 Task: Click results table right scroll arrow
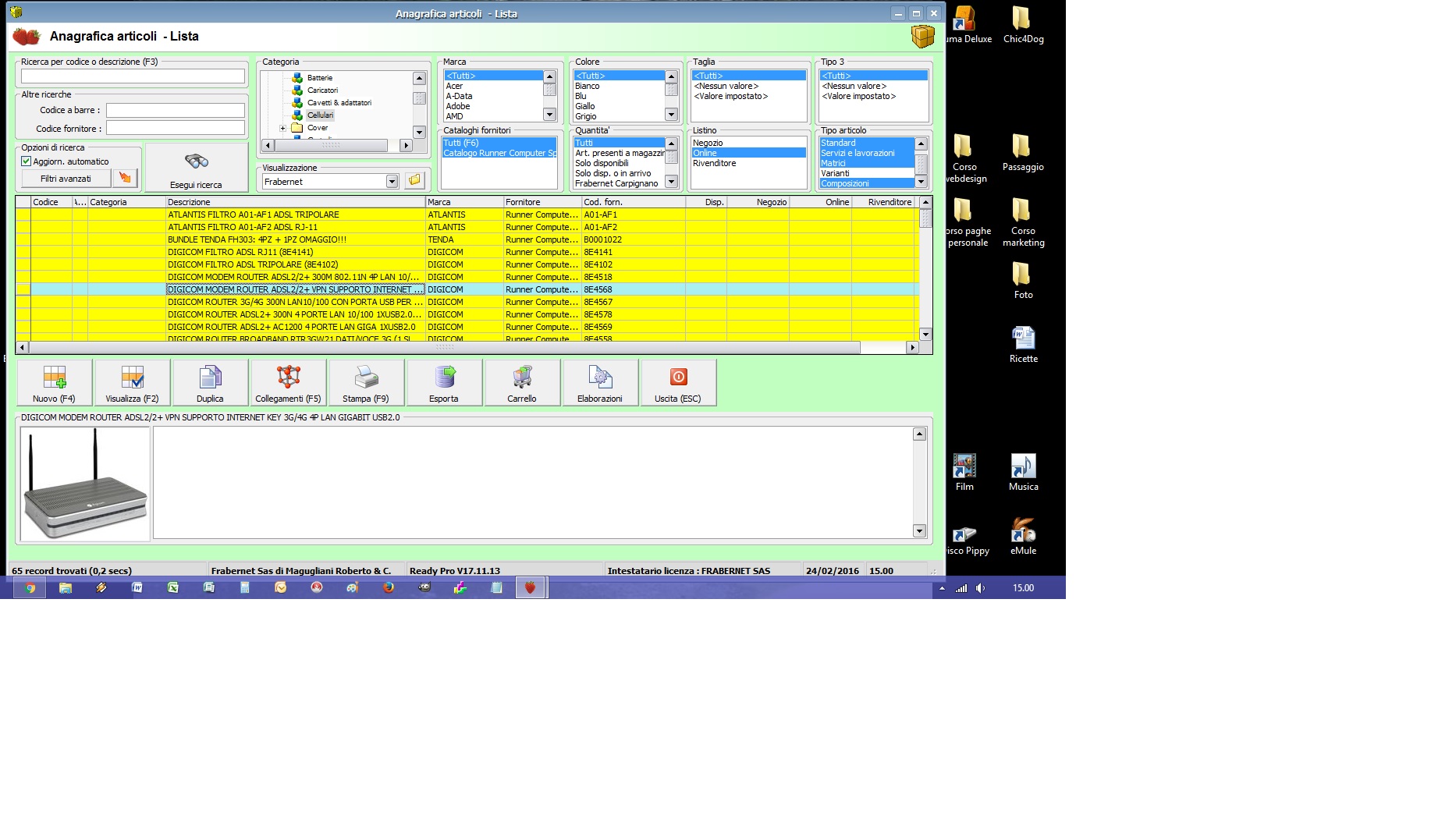coord(912,348)
